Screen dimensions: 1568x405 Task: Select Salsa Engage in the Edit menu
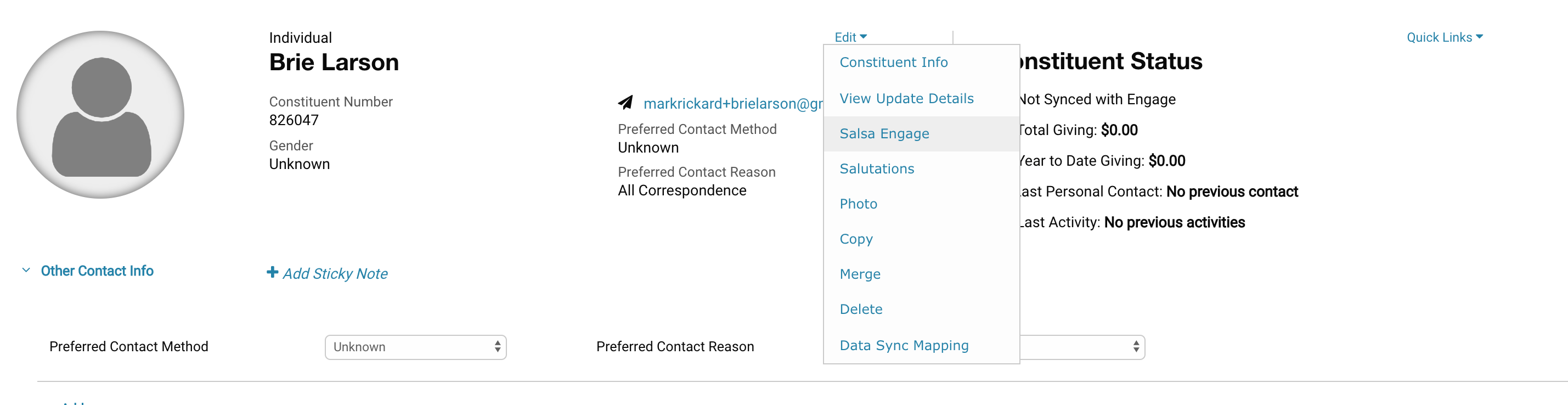[884, 134]
